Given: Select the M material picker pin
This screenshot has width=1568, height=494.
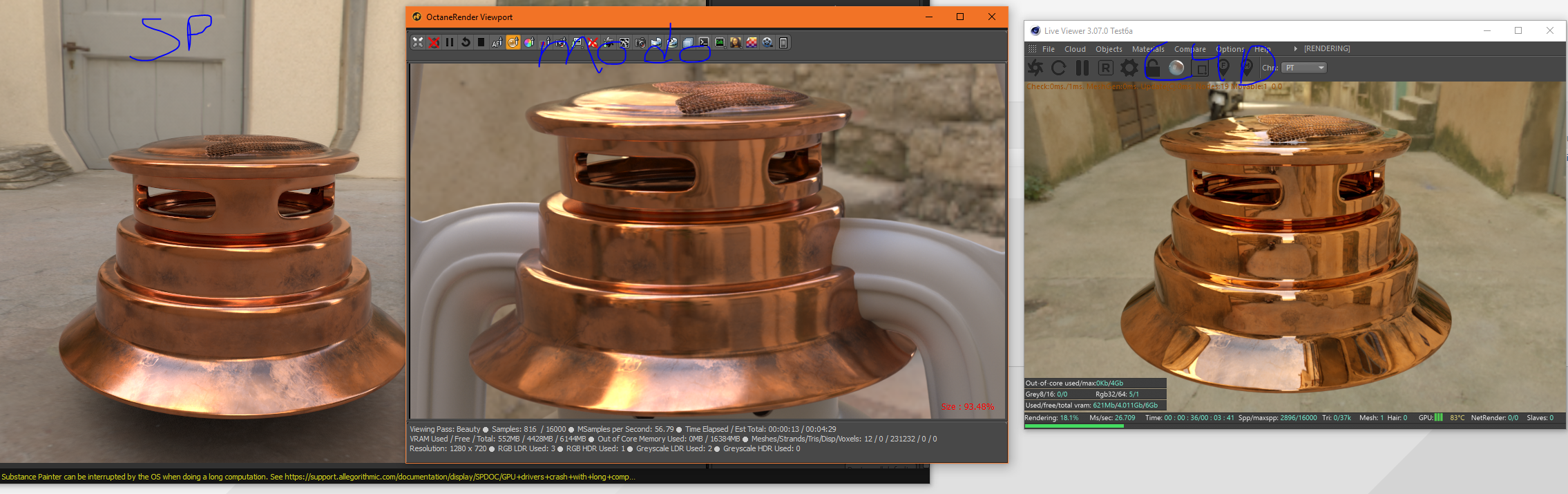Looking at the screenshot, I should [x=1247, y=68].
